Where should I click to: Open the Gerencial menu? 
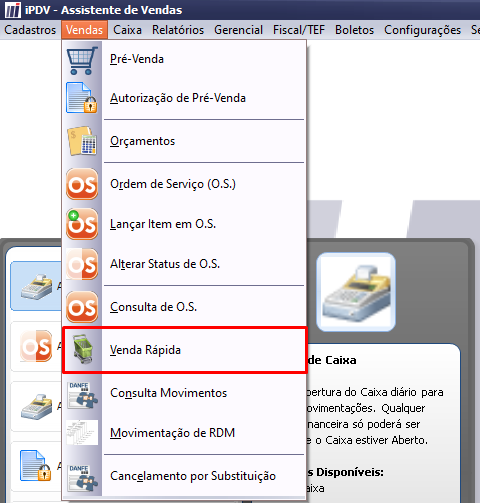click(238, 30)
